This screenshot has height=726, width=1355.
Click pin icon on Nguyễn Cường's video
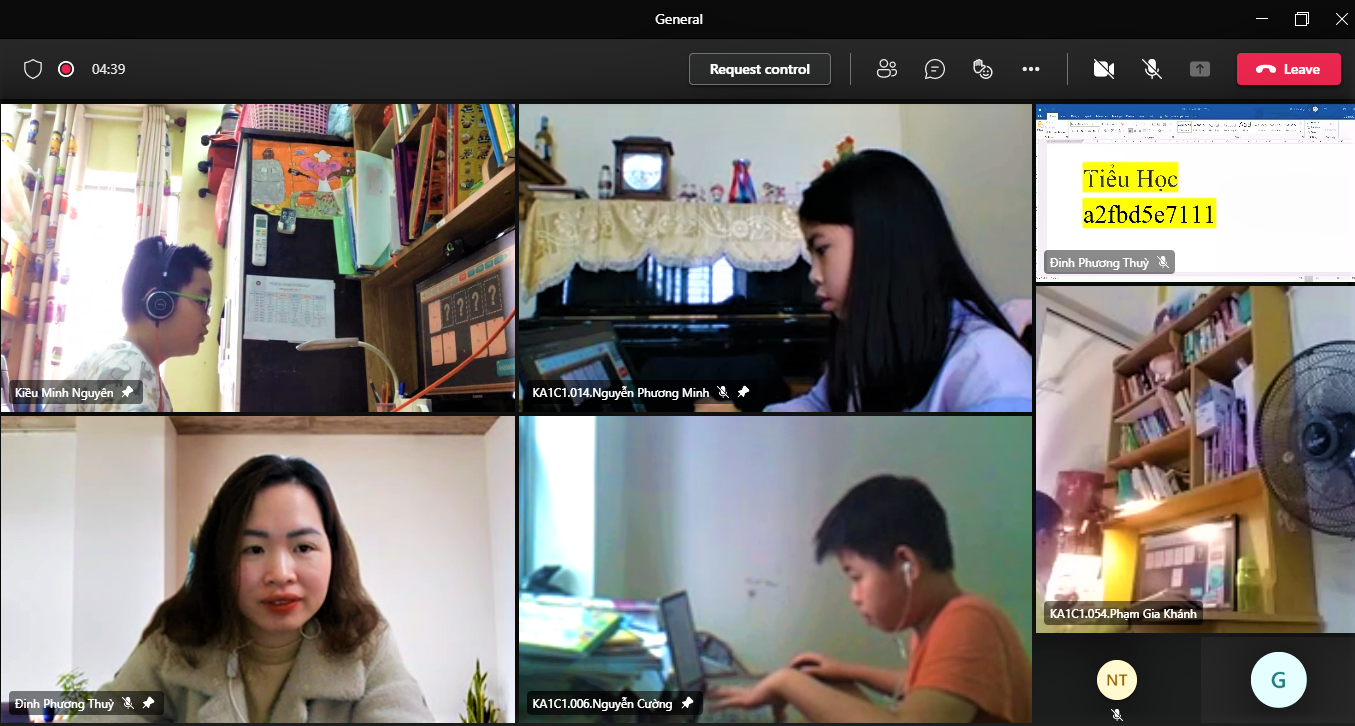coord(687,703)
